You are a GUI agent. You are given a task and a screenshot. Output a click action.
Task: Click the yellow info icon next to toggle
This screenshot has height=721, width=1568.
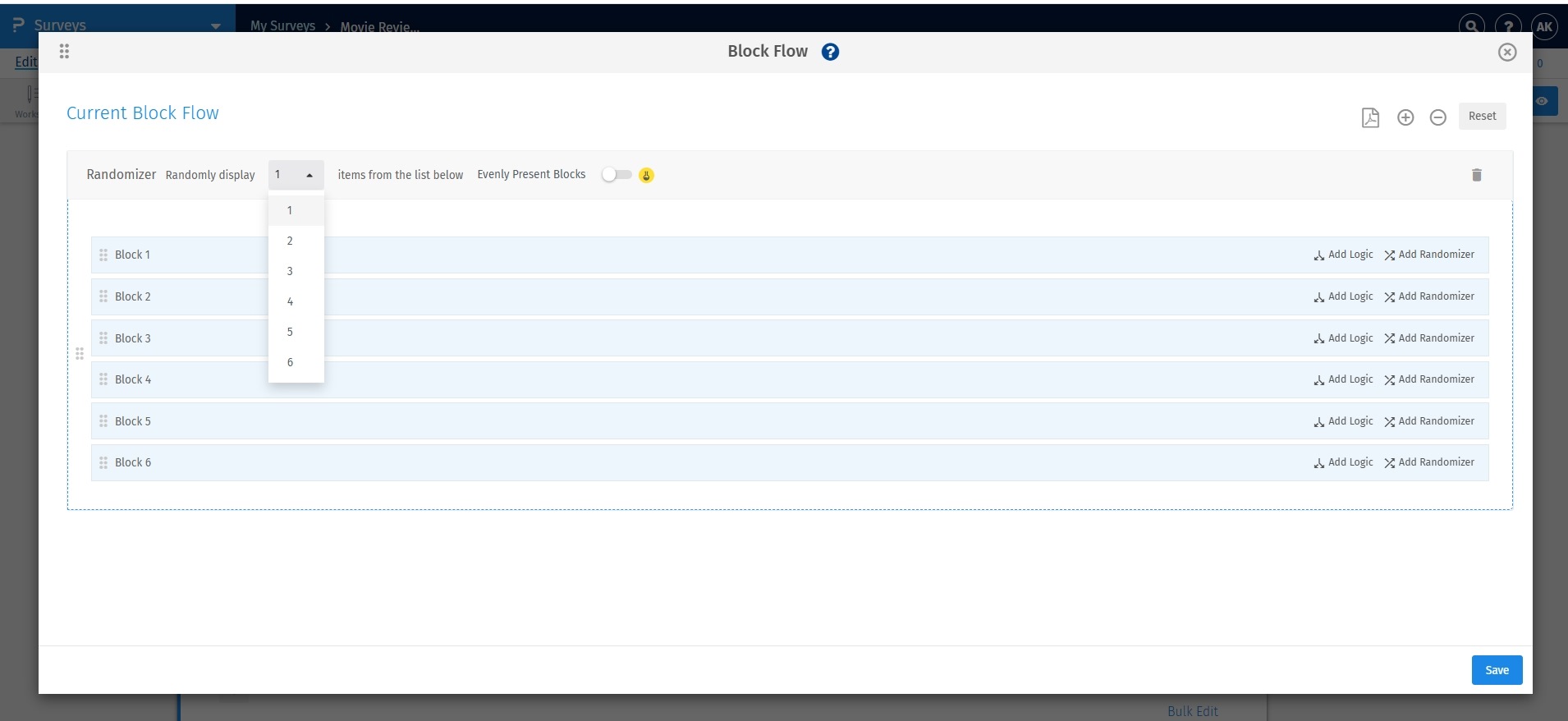647,175
